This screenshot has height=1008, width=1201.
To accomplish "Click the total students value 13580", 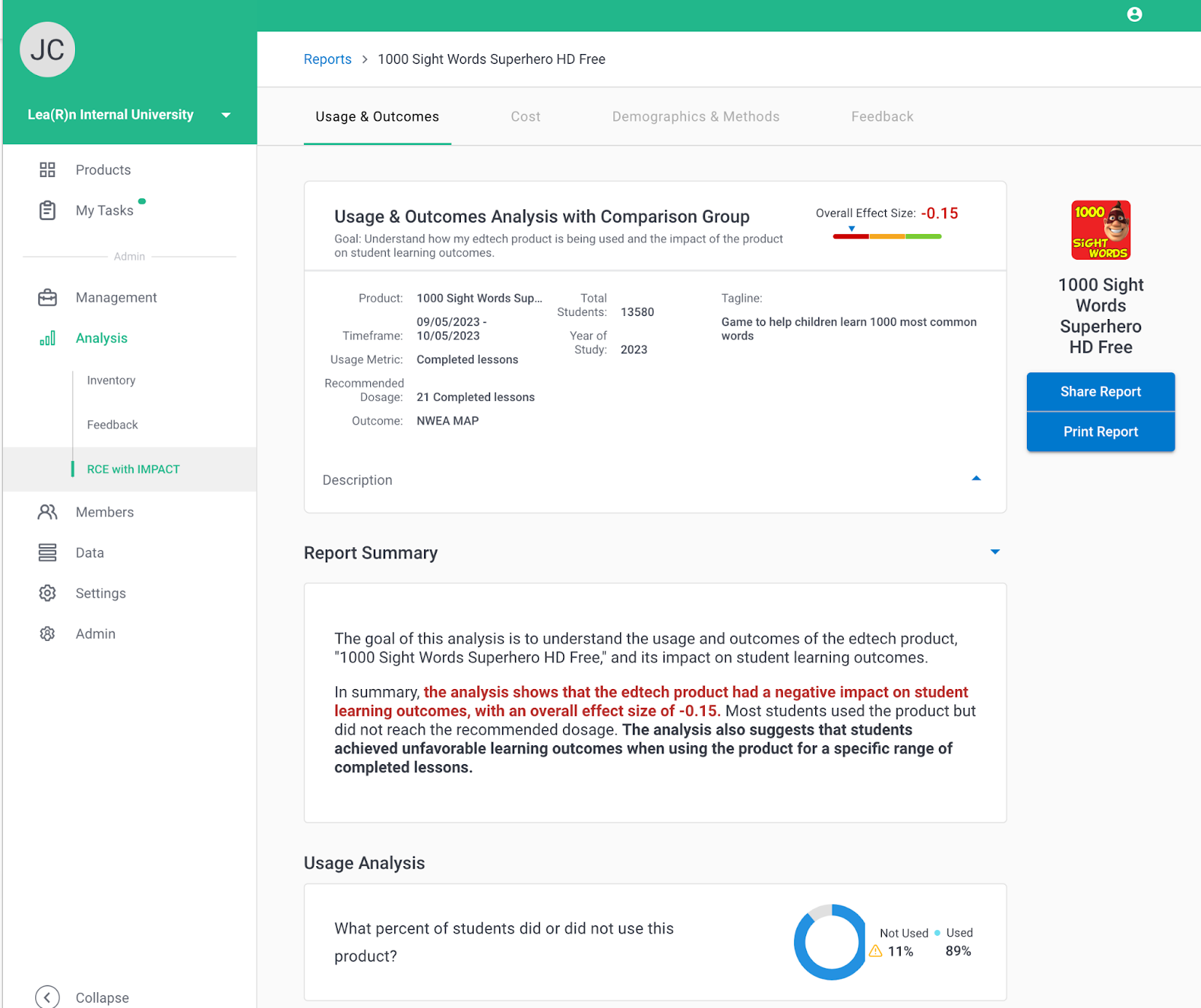I will click(x=637, y=312).
